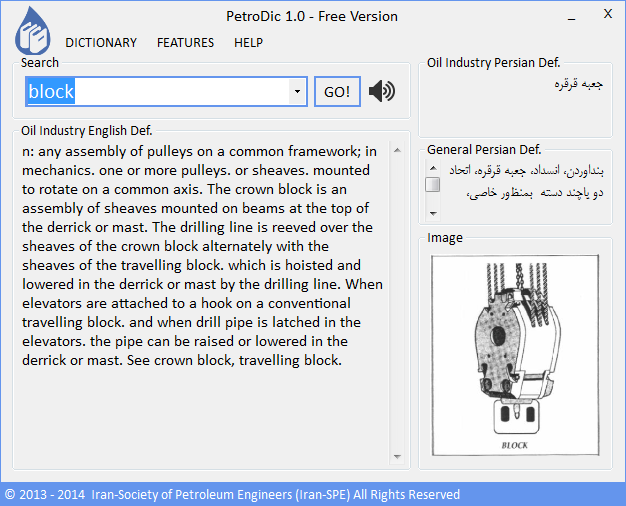Click the English definition text area

(202, 256)
